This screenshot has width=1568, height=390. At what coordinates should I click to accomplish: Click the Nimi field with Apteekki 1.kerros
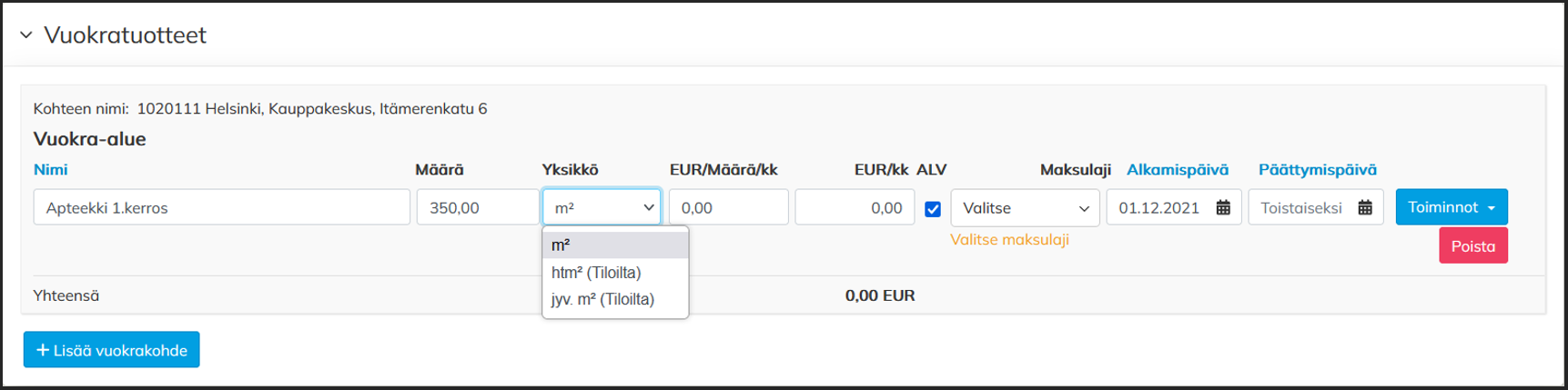[x=221, y=208]
